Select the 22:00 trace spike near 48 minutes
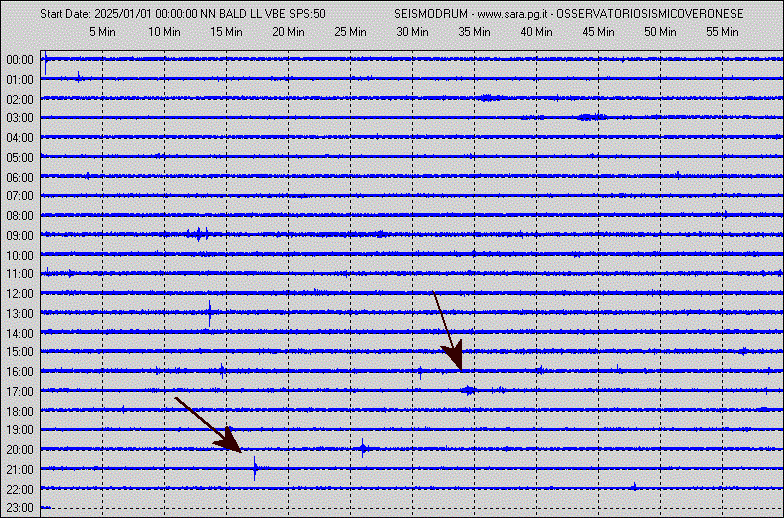Screen dimensions: 784x518 coord(634,486)
